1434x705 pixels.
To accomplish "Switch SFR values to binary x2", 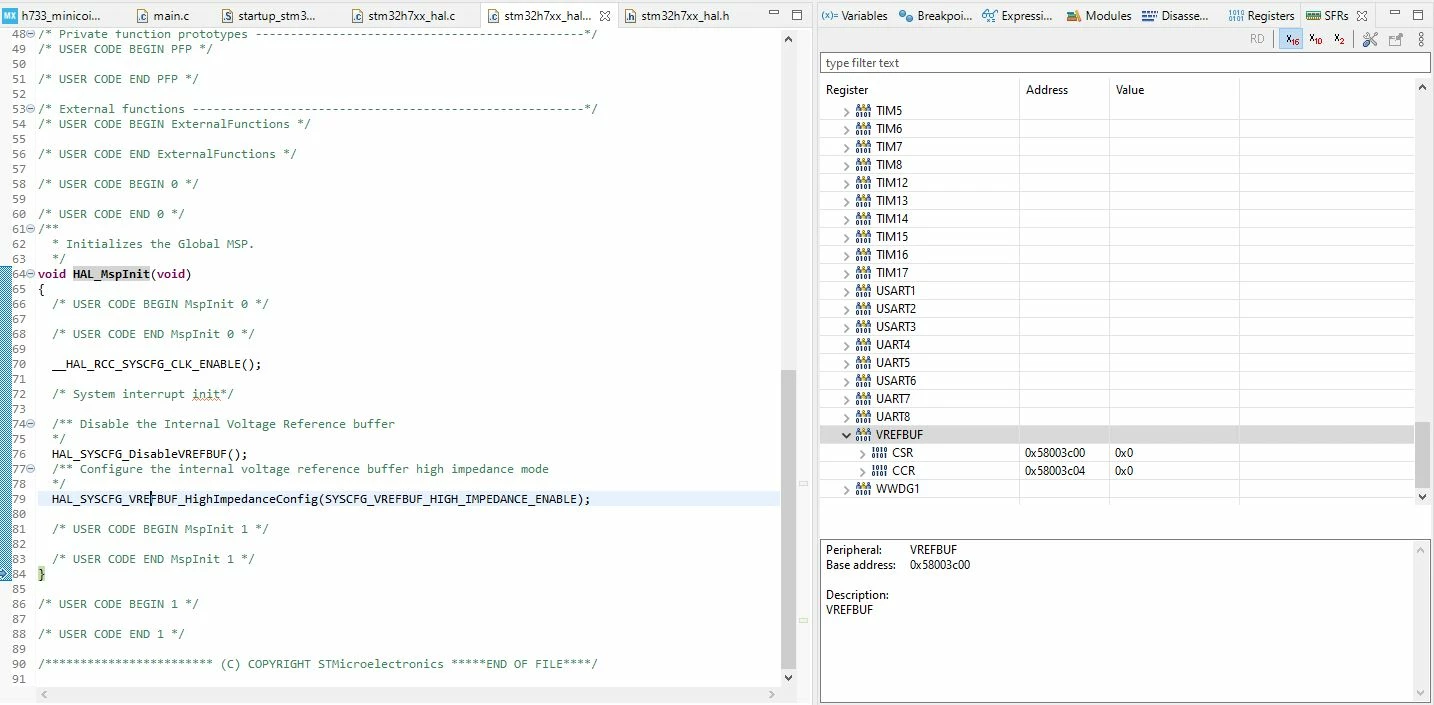I will tap(1340, 39).
